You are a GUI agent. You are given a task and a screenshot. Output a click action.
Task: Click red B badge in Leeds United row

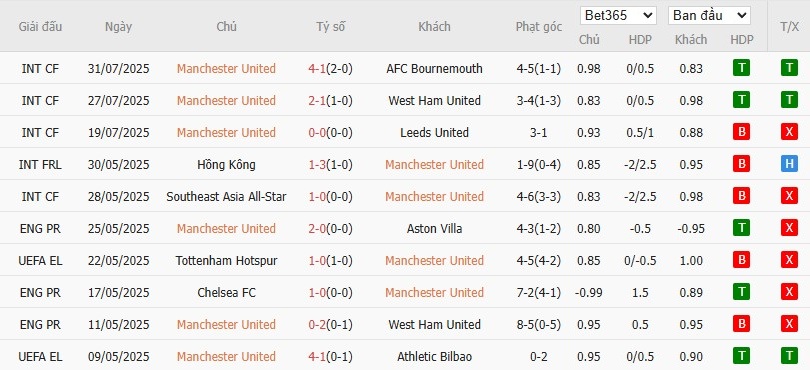click(x=741, y=132)
